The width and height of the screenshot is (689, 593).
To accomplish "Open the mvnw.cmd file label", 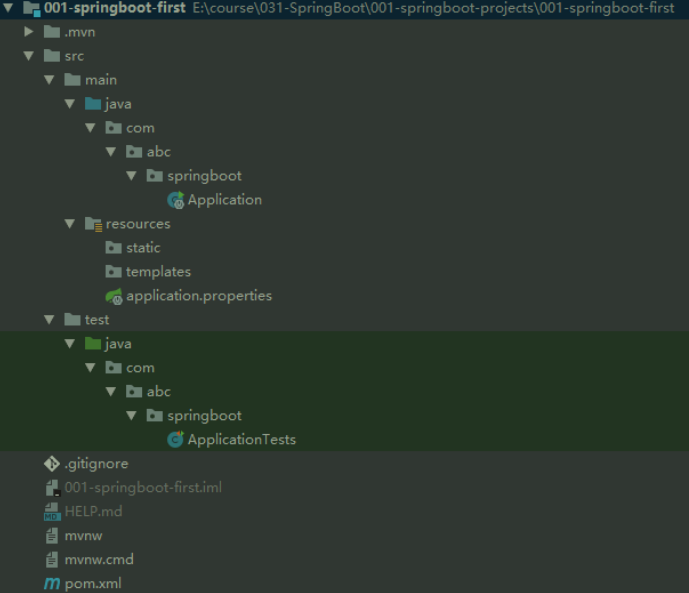I will (99, 560).
